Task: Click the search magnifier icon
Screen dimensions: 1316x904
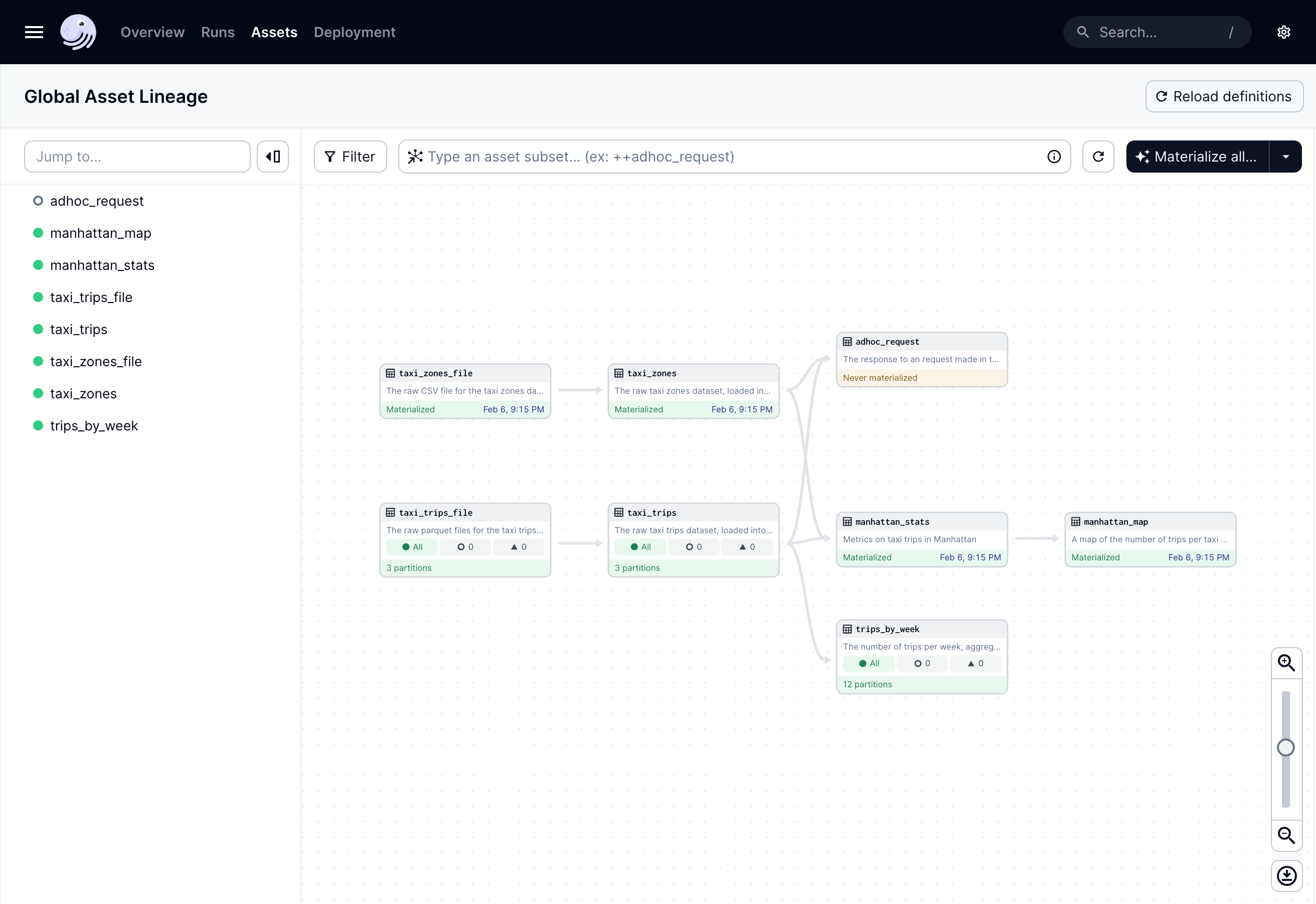Action: [1083, 32]
